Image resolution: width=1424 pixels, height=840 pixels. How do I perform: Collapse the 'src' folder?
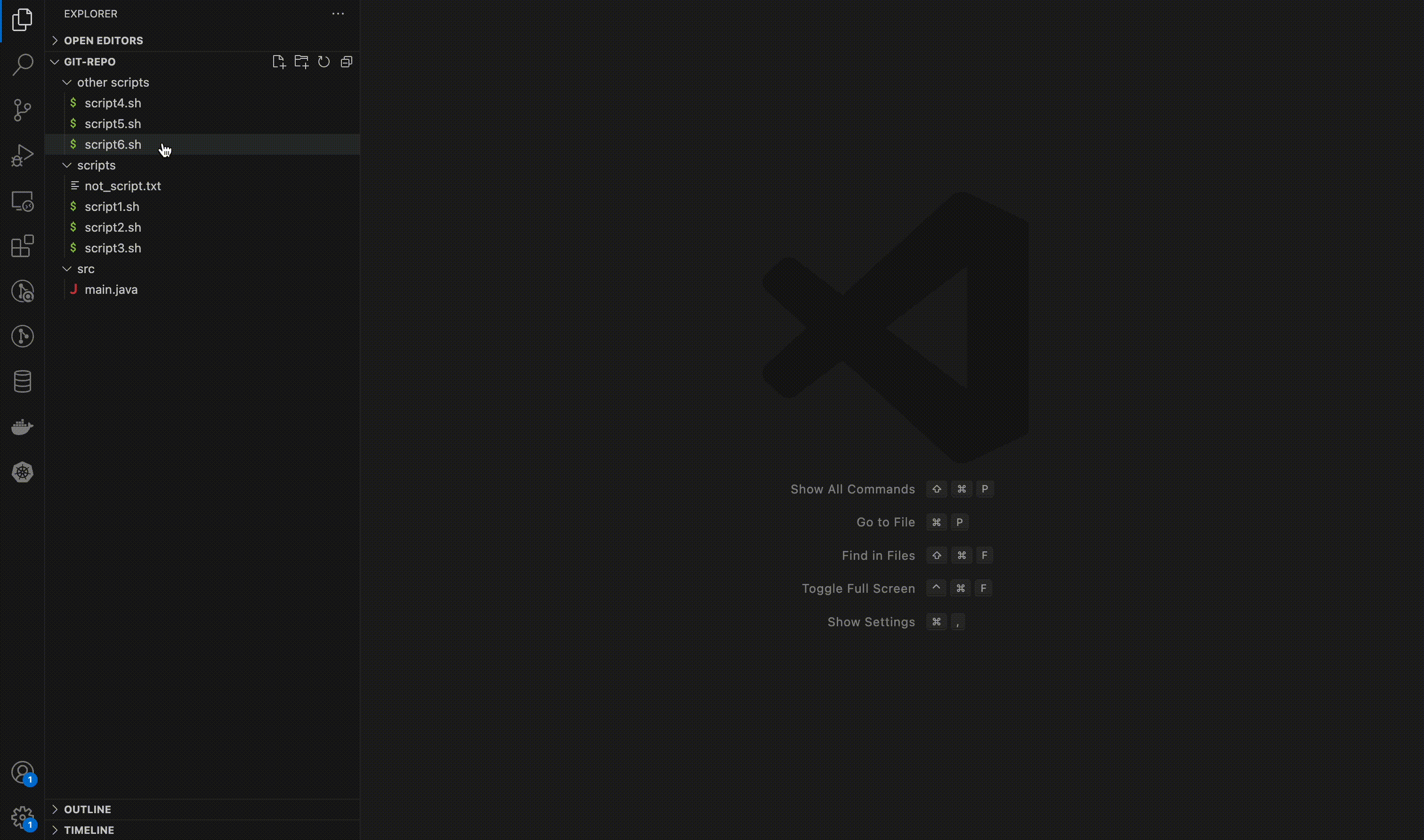[x=85, y=269]
